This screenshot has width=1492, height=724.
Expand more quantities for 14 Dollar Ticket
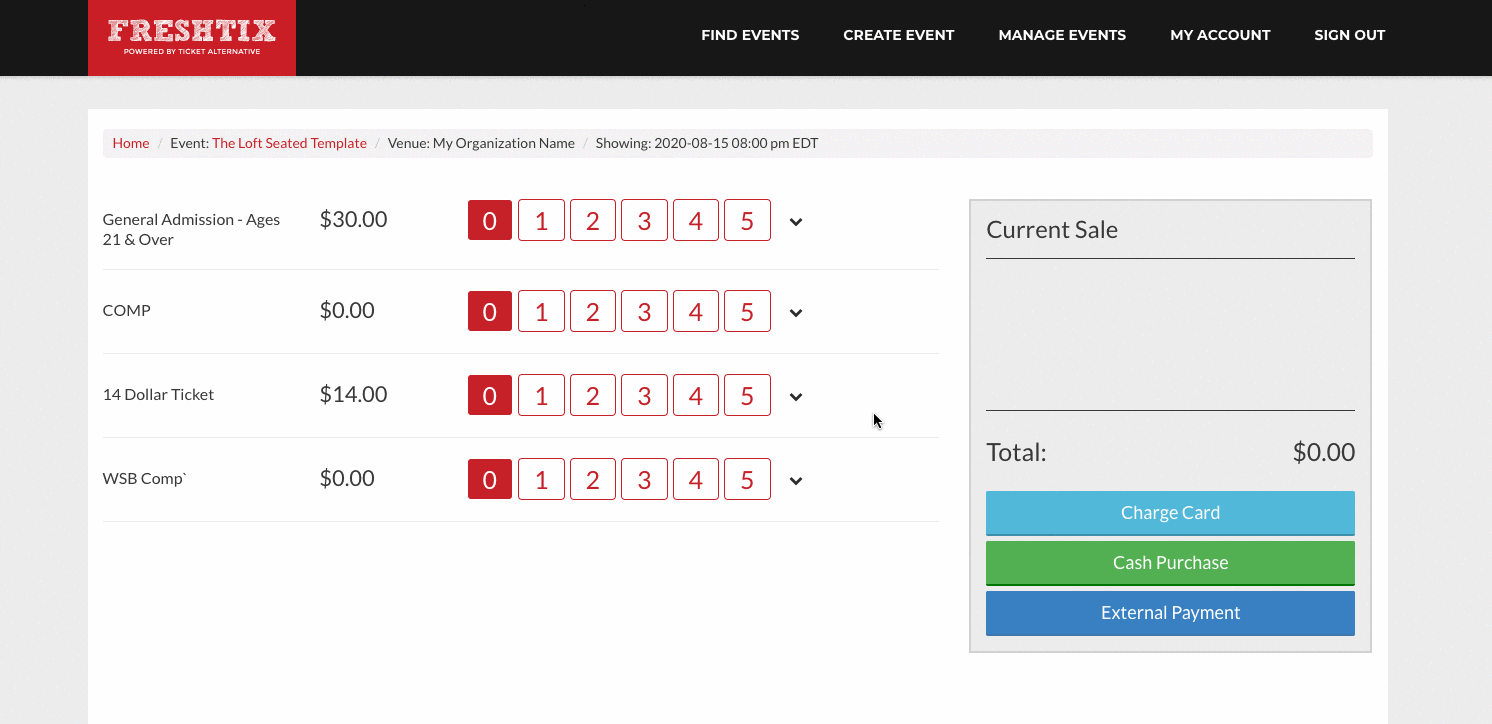coord(796,397)
